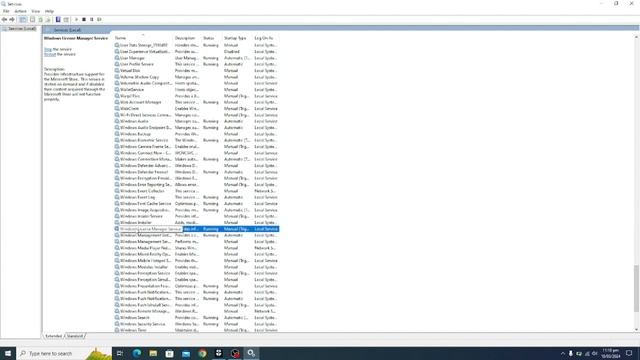Open Properties from the toolbar icon
Image resolution: width=640 pixels, height=360 pixels.
[32, 20]
